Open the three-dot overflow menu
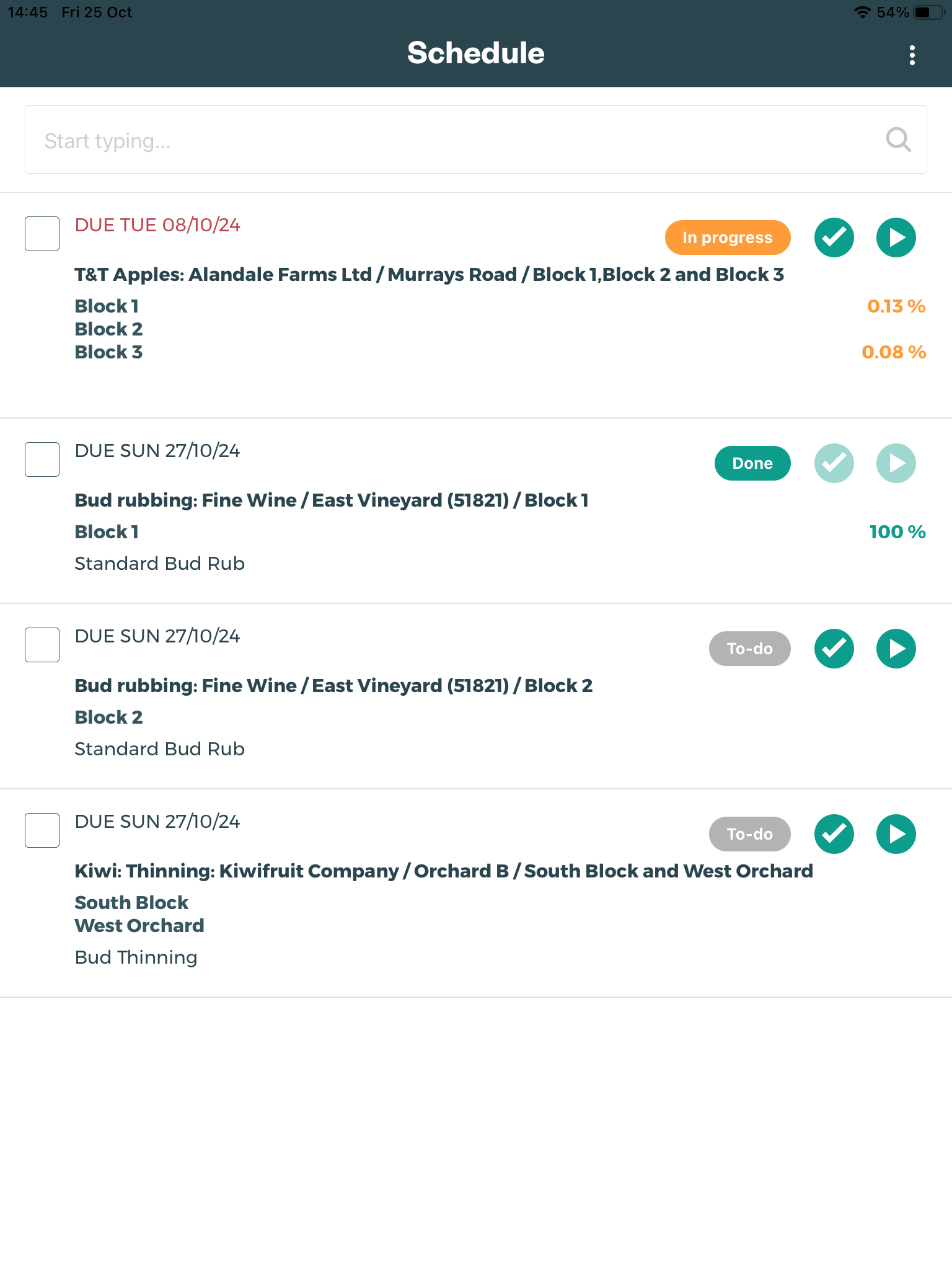The height and width of the screenshot is (1270, 952). click(x=912, y=55)
